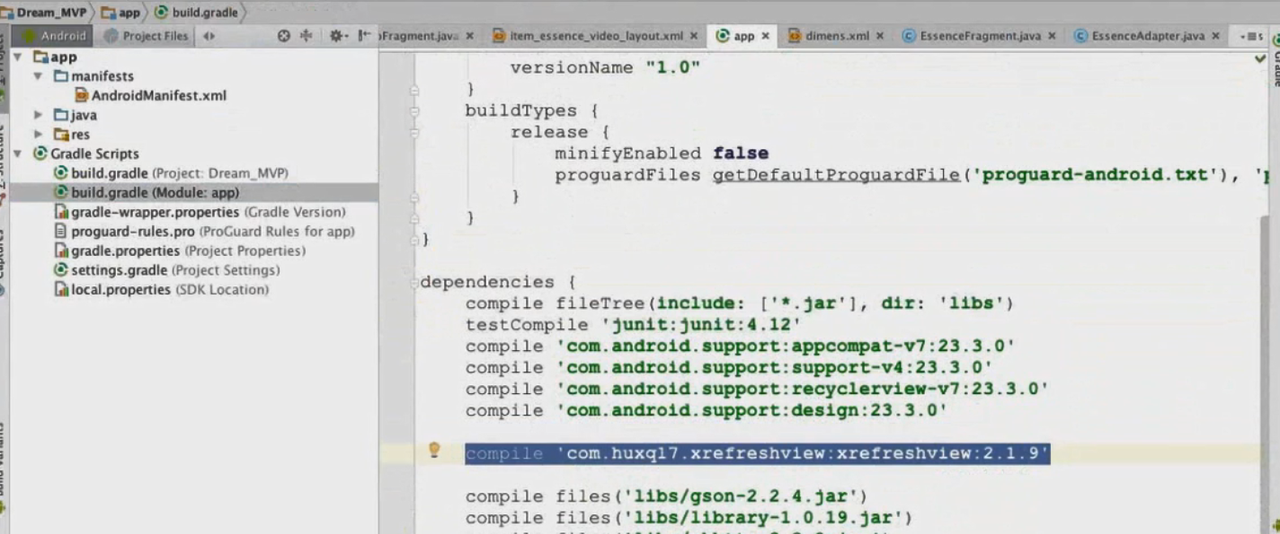The width and height of the screenshot is (1280, 534).
Task: Collapse the manifests folder
Action: [x=38, y=76]
